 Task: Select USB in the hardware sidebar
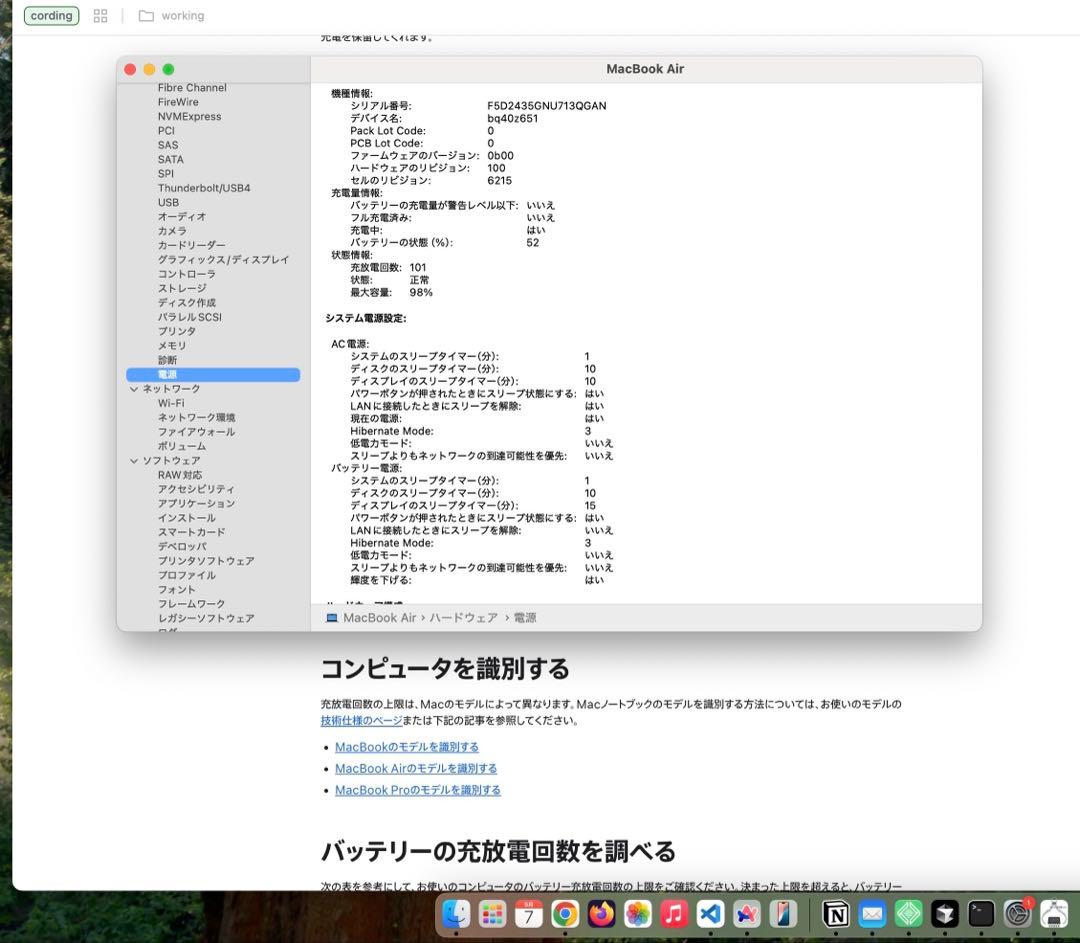[x=167, y=202]
